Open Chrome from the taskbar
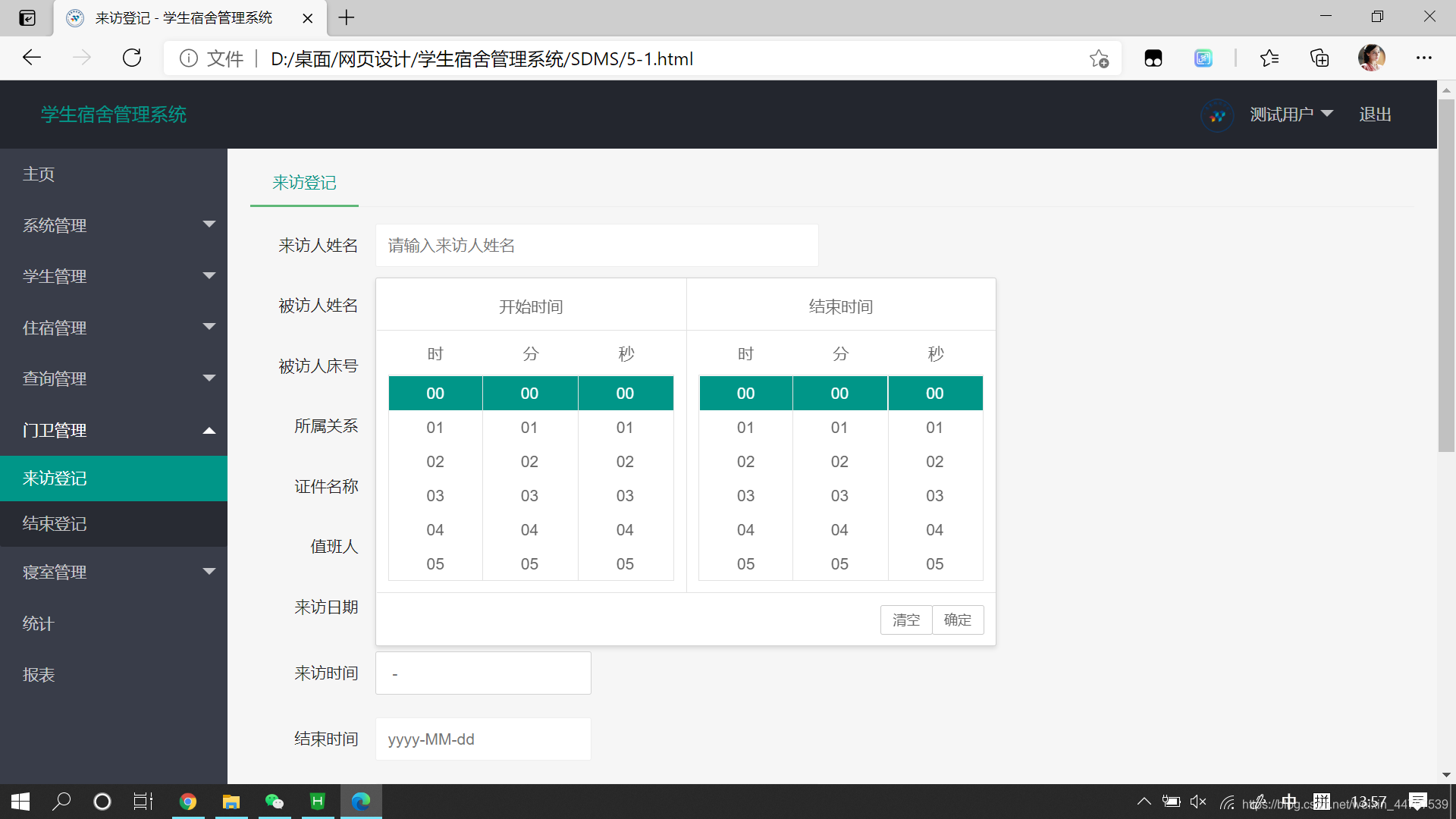This screenshot has height=819, width=1456. point(187,802)
